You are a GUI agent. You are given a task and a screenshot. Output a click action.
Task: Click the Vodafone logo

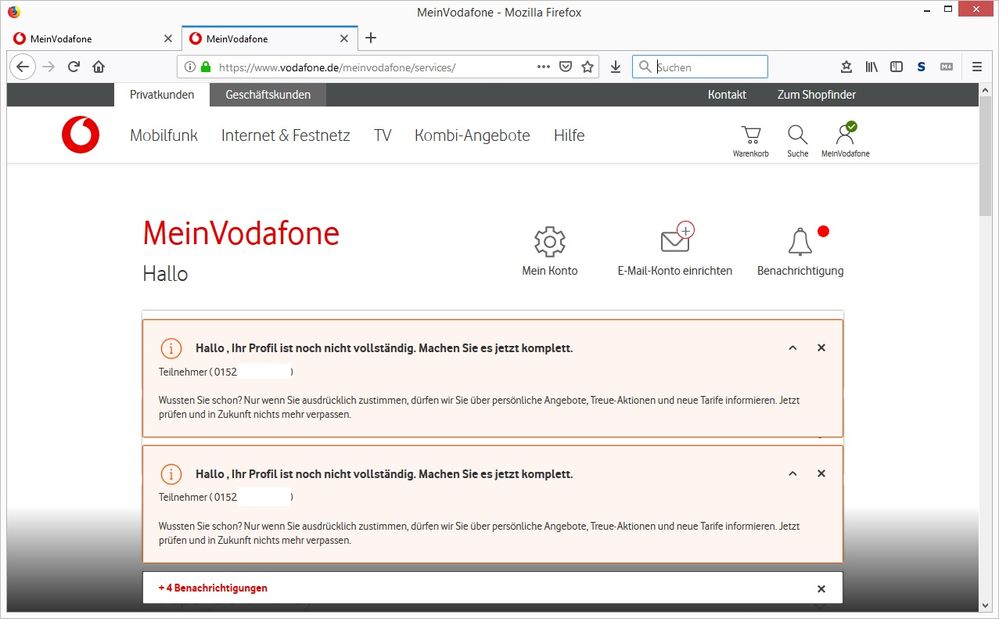pyautogui.click(x=81, y=134)
